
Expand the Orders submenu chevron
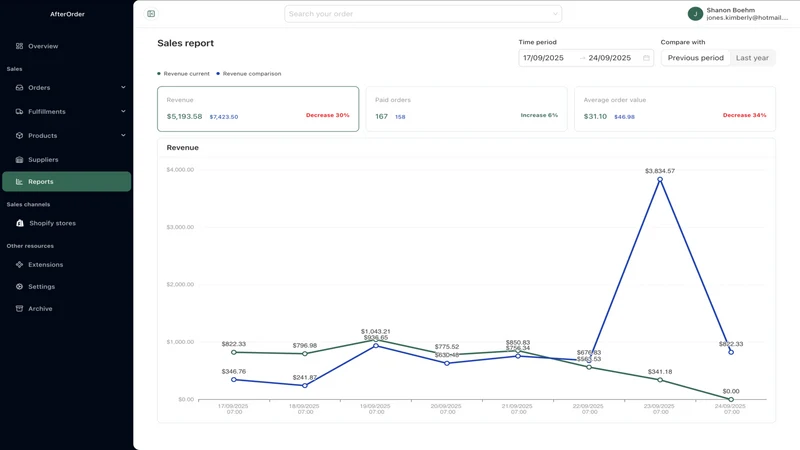(123, 87)
